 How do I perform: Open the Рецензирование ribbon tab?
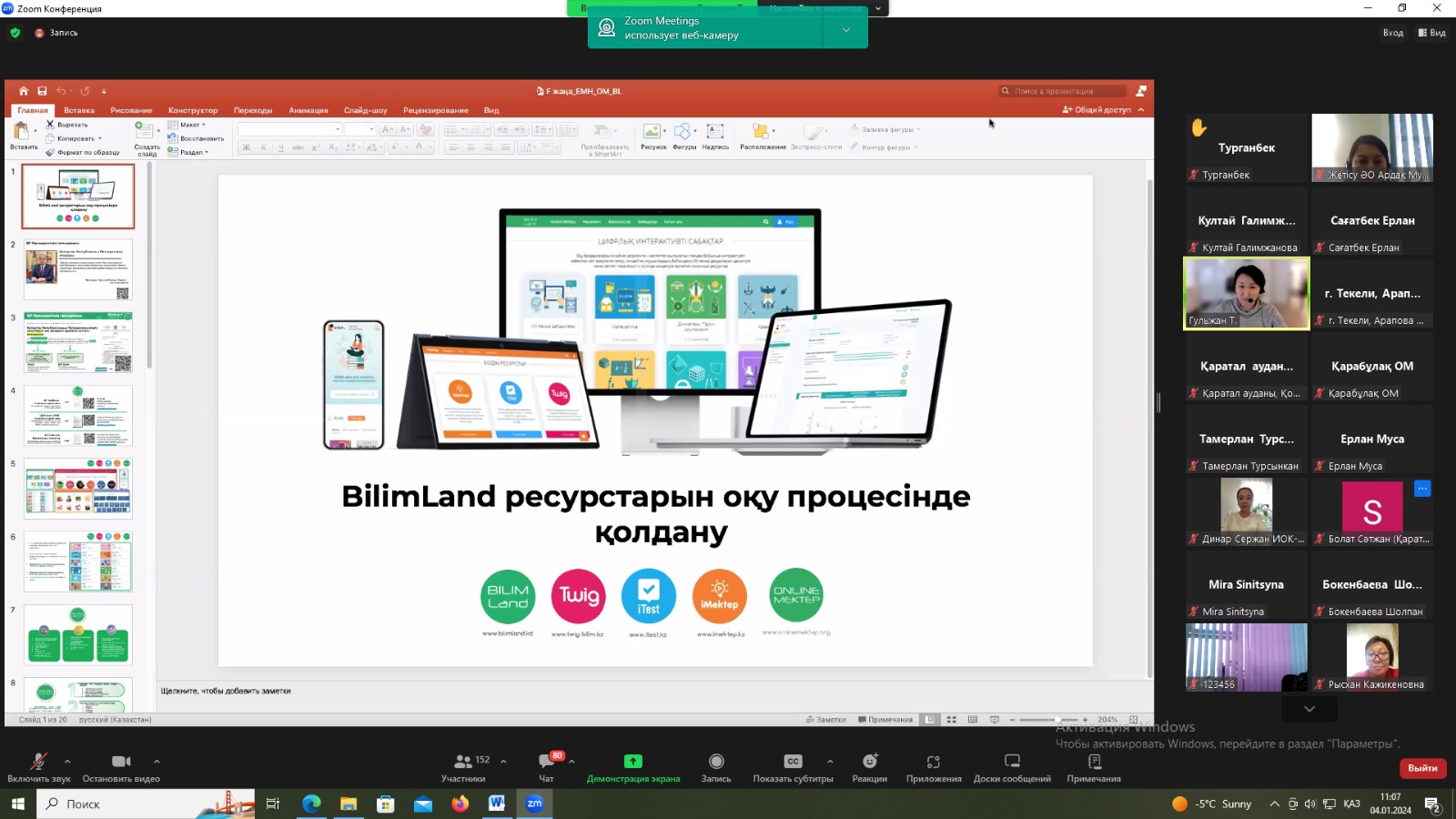436,110
